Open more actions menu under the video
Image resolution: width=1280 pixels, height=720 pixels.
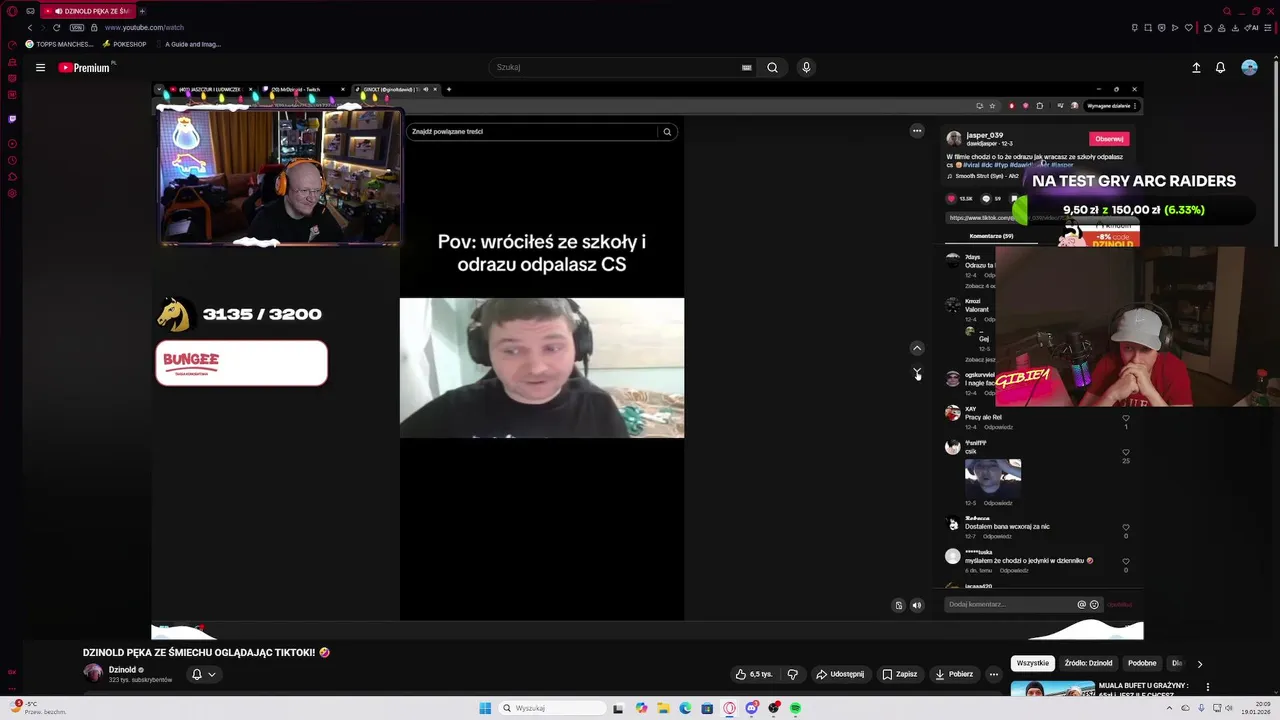tap(993, 674)
